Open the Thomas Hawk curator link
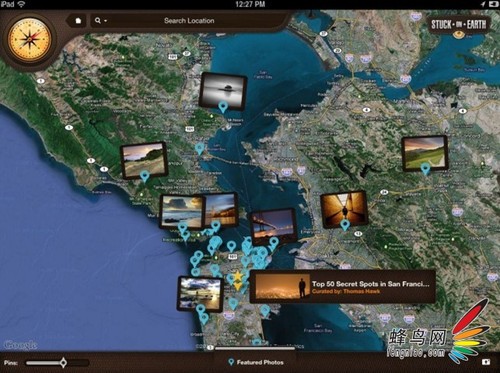Screen dimensions: 500x373 (345, 291)
